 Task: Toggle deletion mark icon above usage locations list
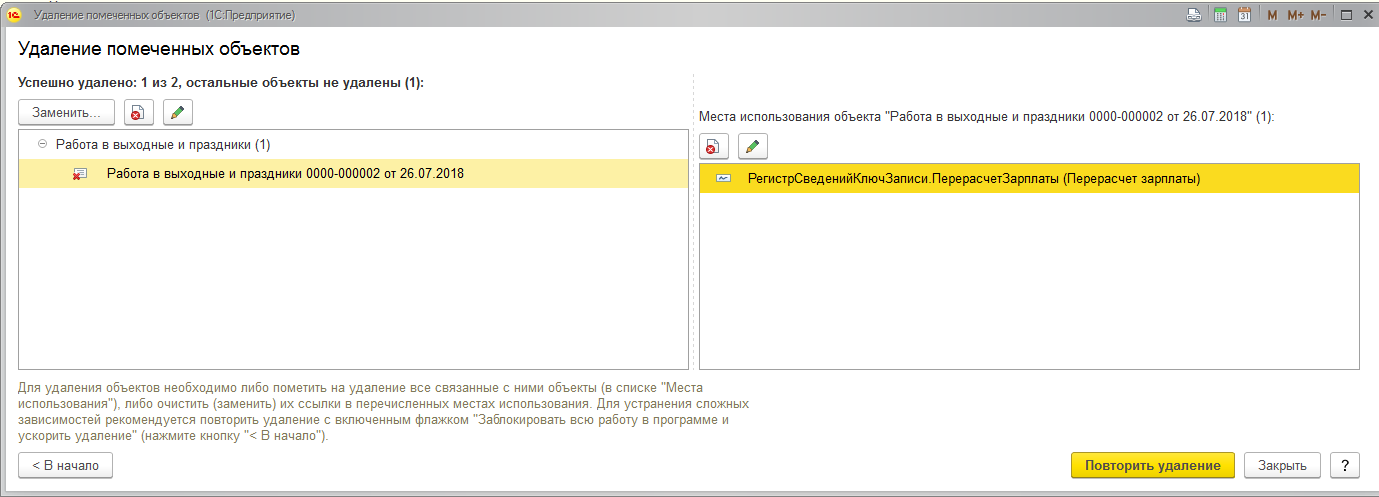point(713,147)
